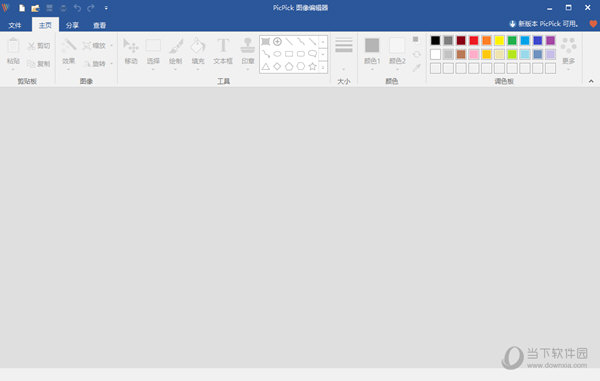Create a new image from the title bar
Viewport: 600px width, 381px height.
coord(22,8)
